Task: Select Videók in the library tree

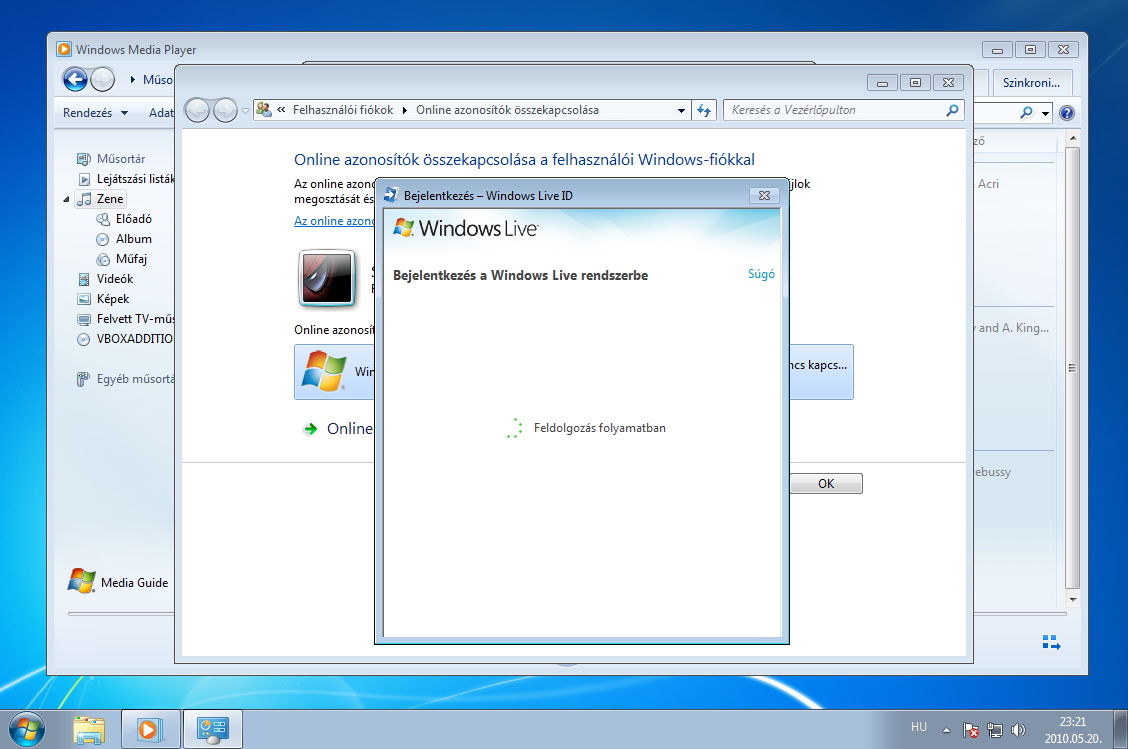Action: [x=114, y=279]
